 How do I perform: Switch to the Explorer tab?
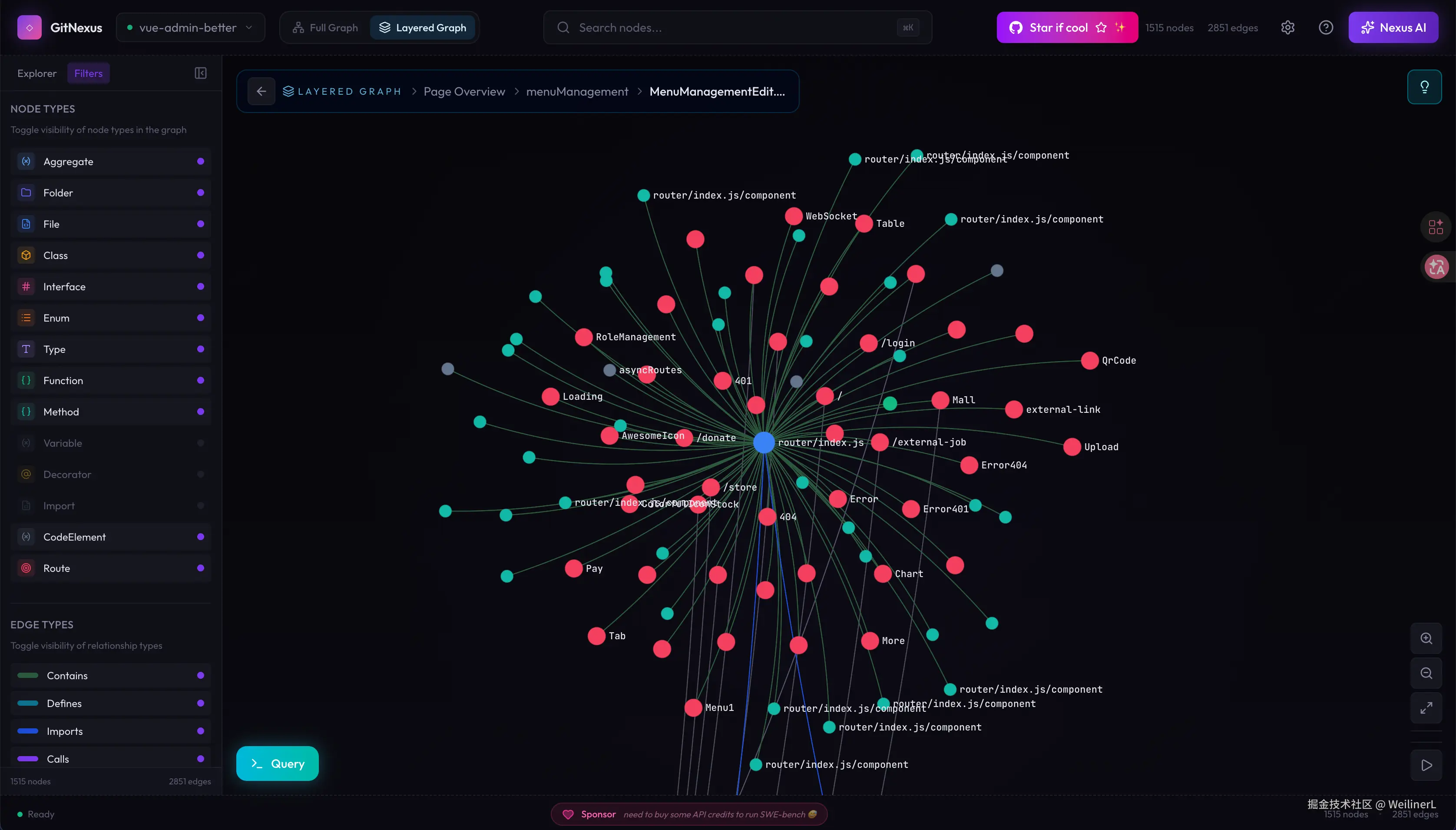click(37, 73)
